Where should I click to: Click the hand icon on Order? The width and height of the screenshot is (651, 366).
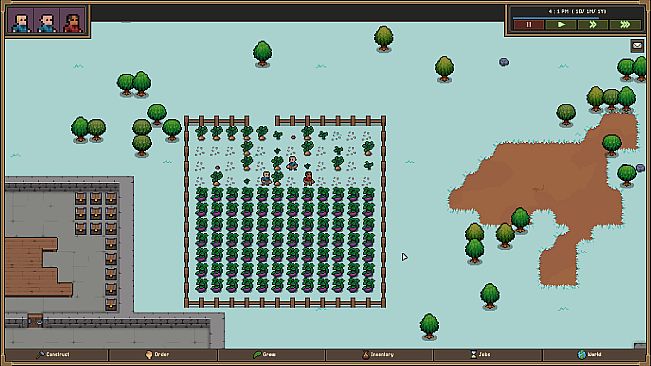149,354
